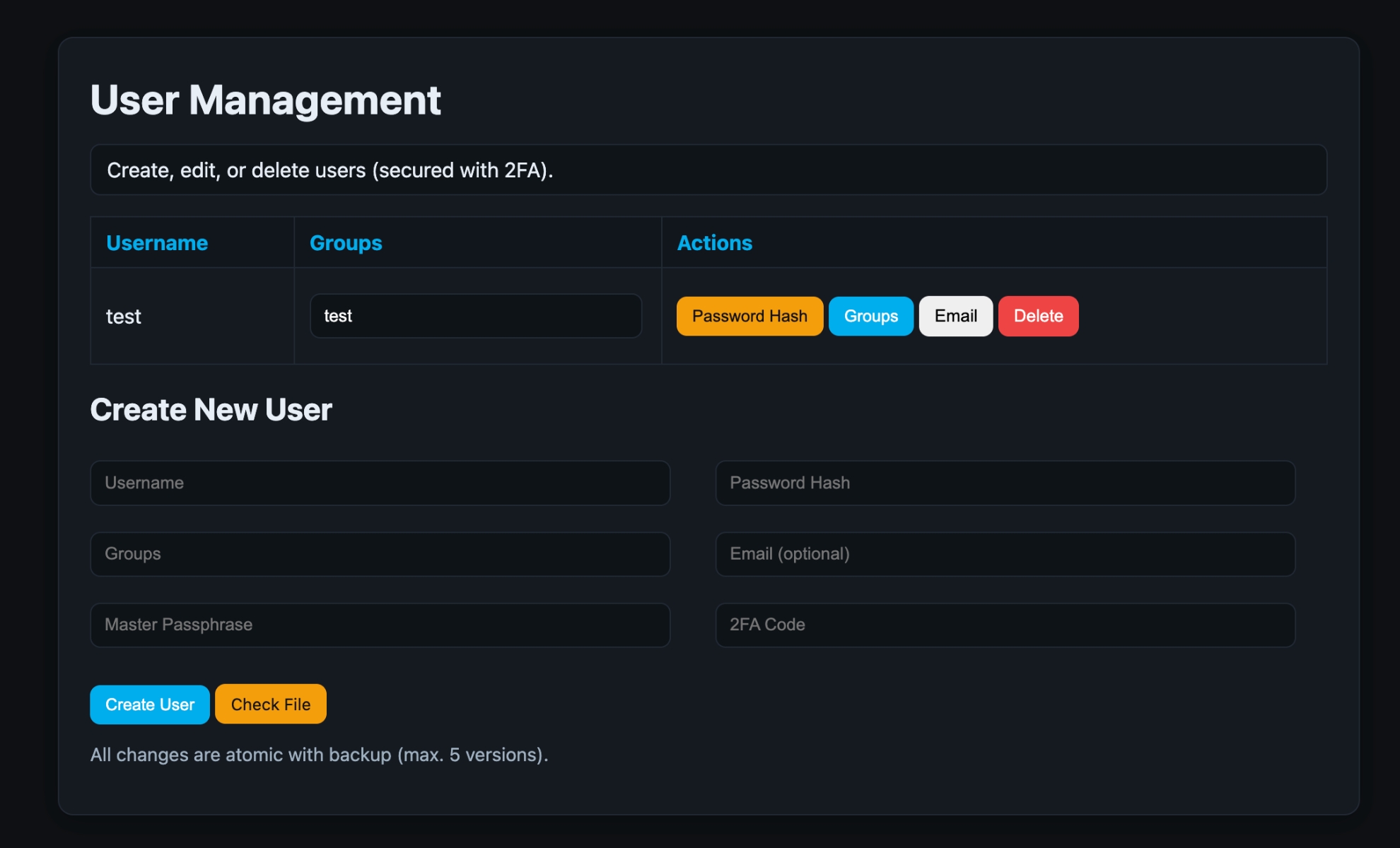The image size is (1400, 848).
Task: Click the Groups column header
Action: (x=346, y=243)
